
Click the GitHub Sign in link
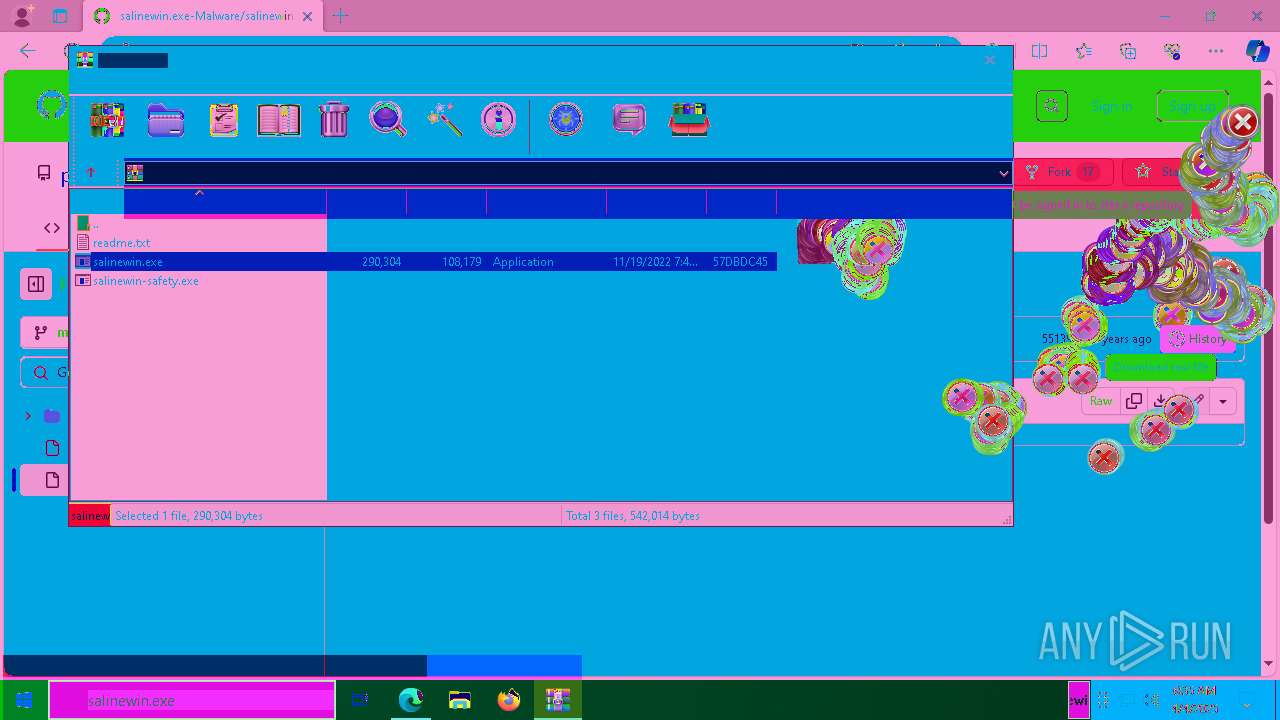pos(1112,106)
